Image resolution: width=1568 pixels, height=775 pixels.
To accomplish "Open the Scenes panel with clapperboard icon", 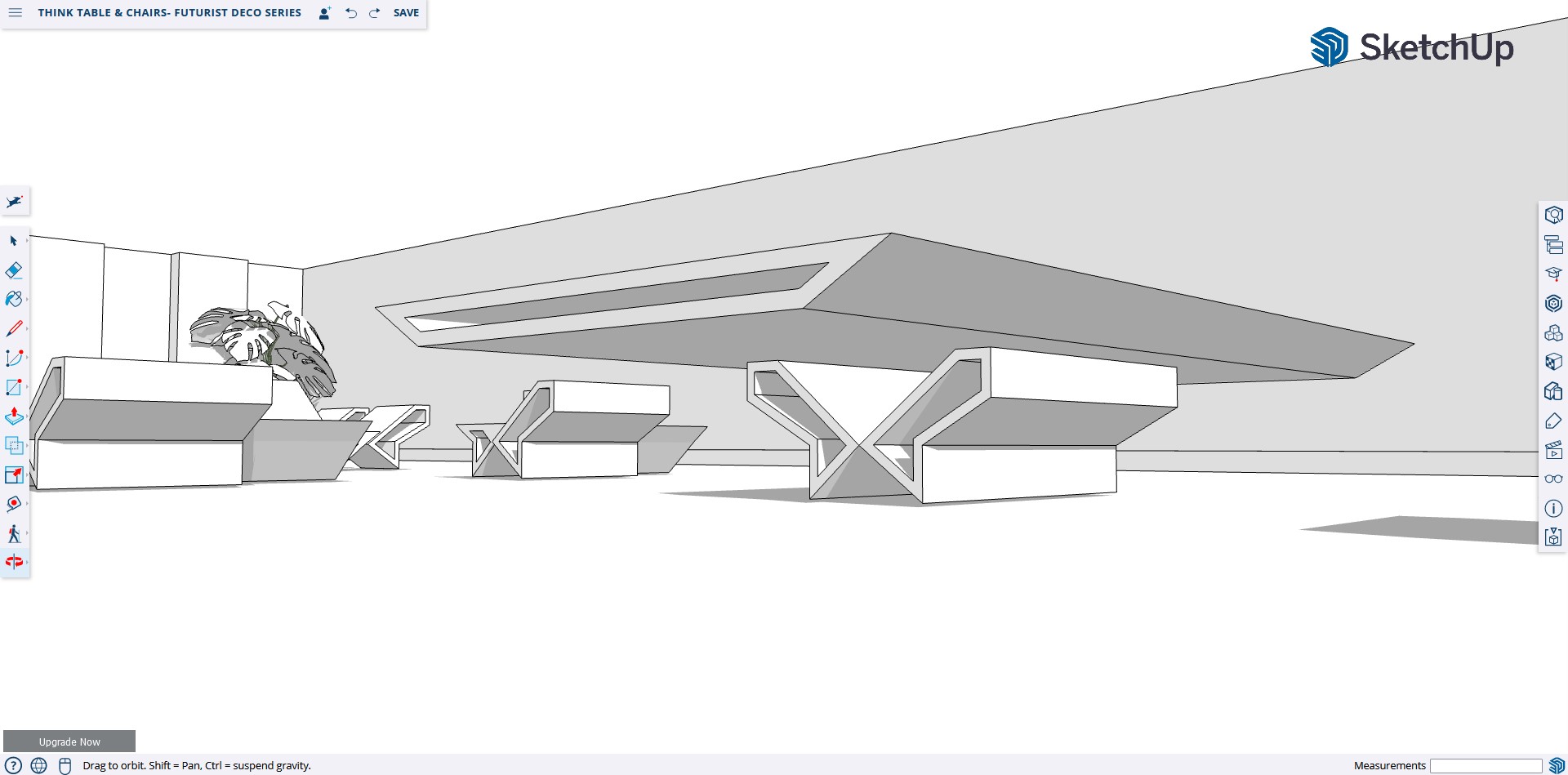I will tap(1553, 450).
